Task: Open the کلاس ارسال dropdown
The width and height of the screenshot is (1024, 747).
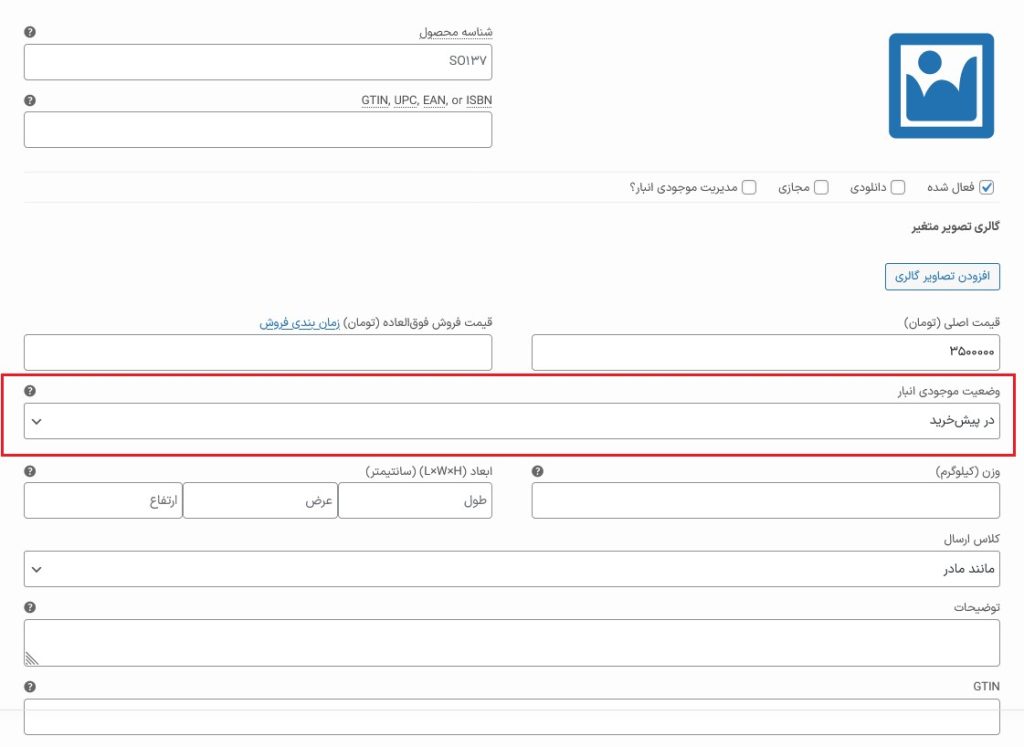Action: 511,569
